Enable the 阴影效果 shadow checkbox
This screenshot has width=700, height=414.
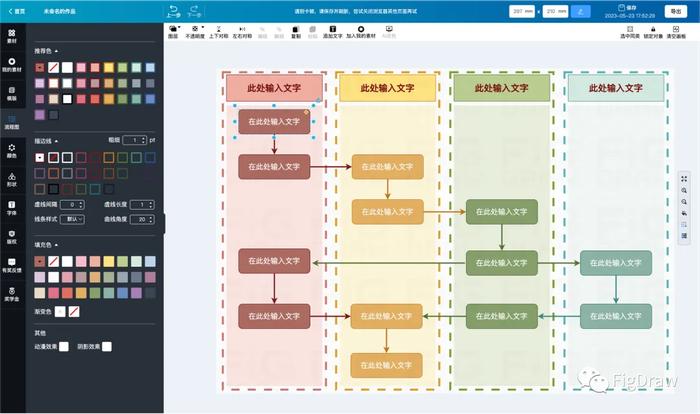[x=107, y=347]
